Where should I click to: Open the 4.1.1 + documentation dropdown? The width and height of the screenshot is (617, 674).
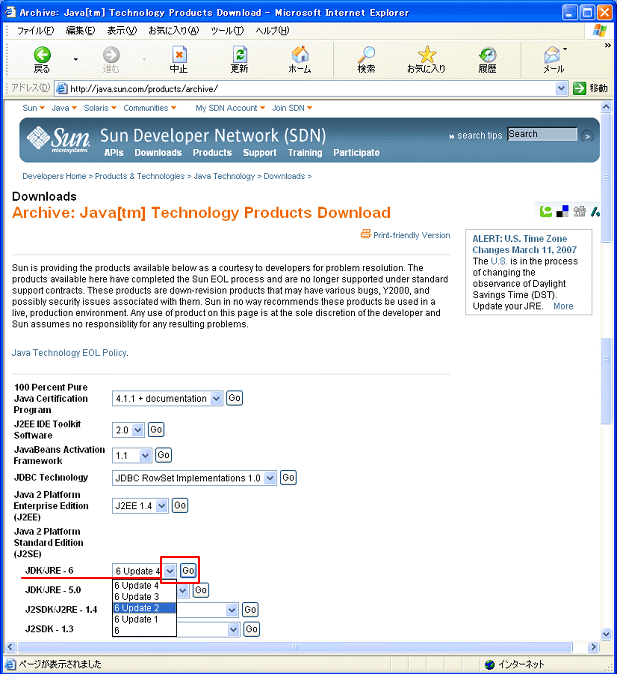click(216, 398)
